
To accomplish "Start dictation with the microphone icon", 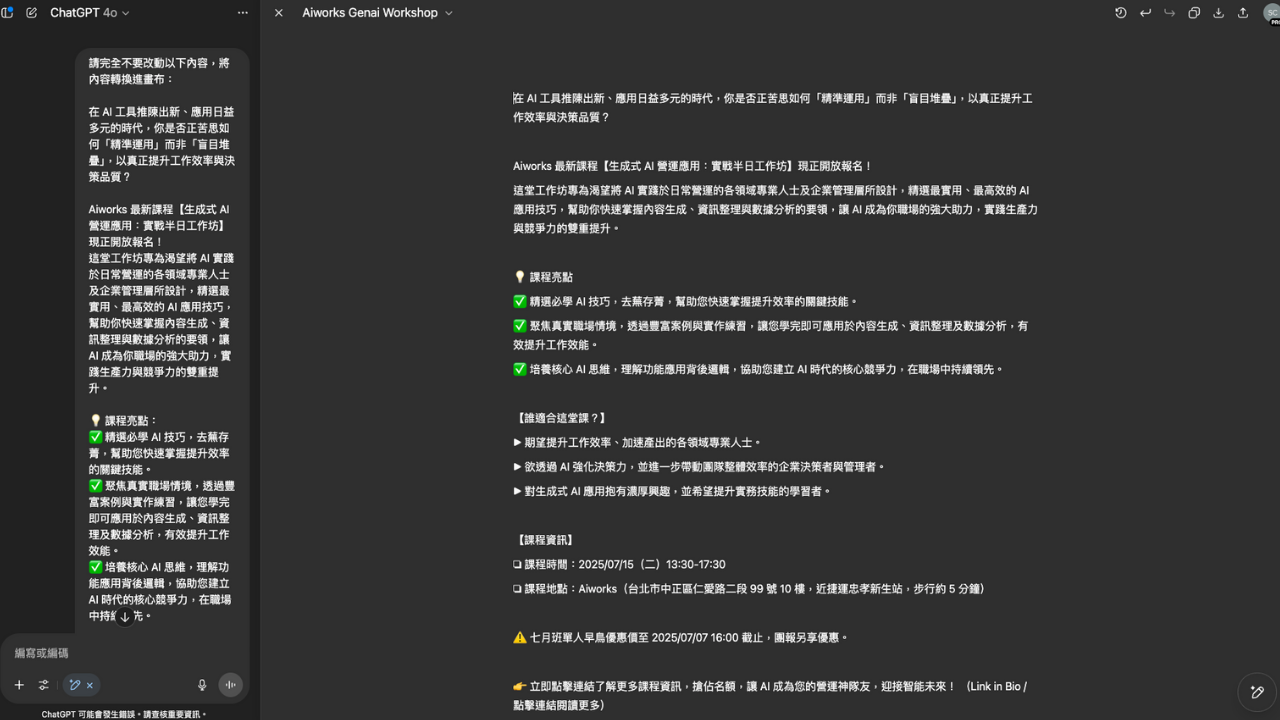I will pos(202,685).
